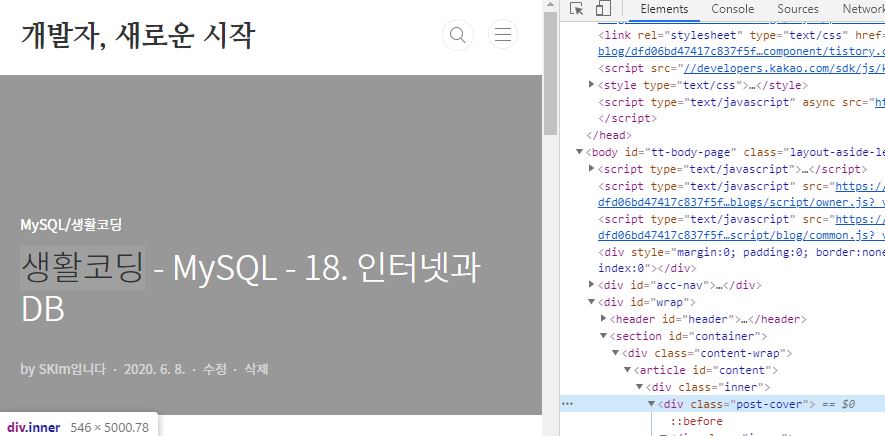Click the blog title 개발자, 새로운 시작
885x436 pixels.
[x=138, y=35]
